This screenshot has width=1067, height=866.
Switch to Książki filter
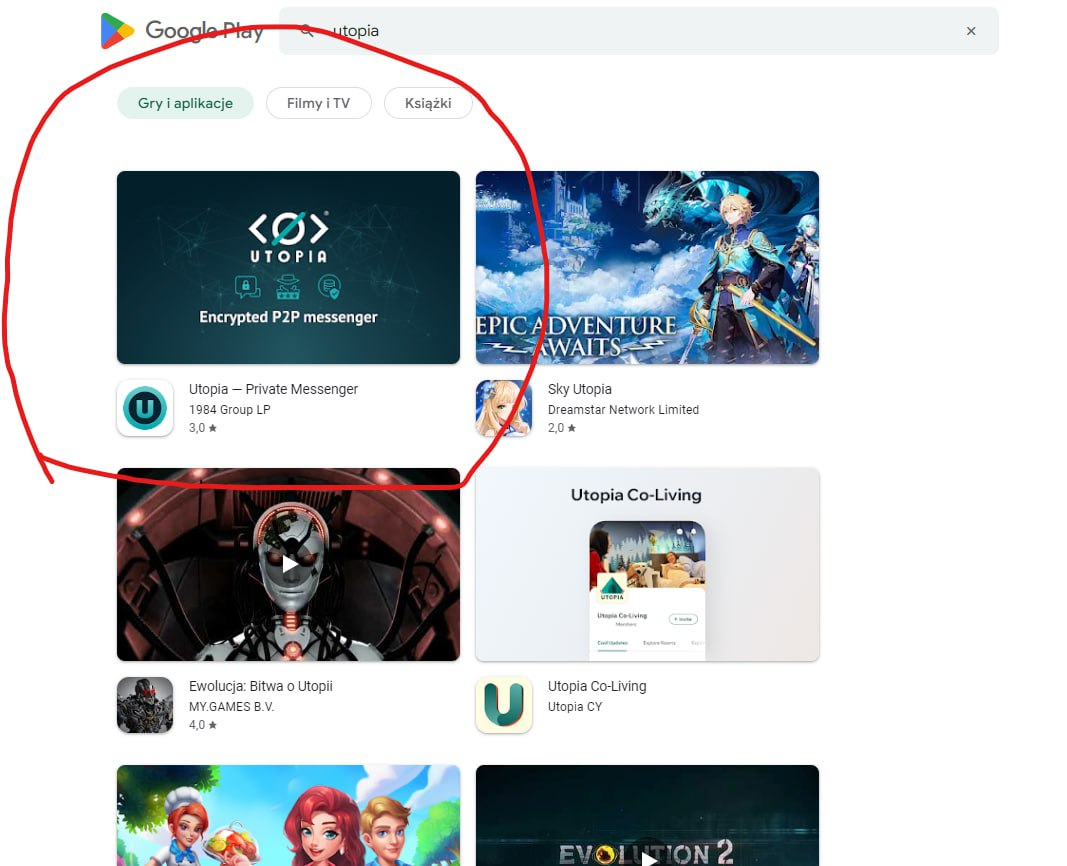428,103
